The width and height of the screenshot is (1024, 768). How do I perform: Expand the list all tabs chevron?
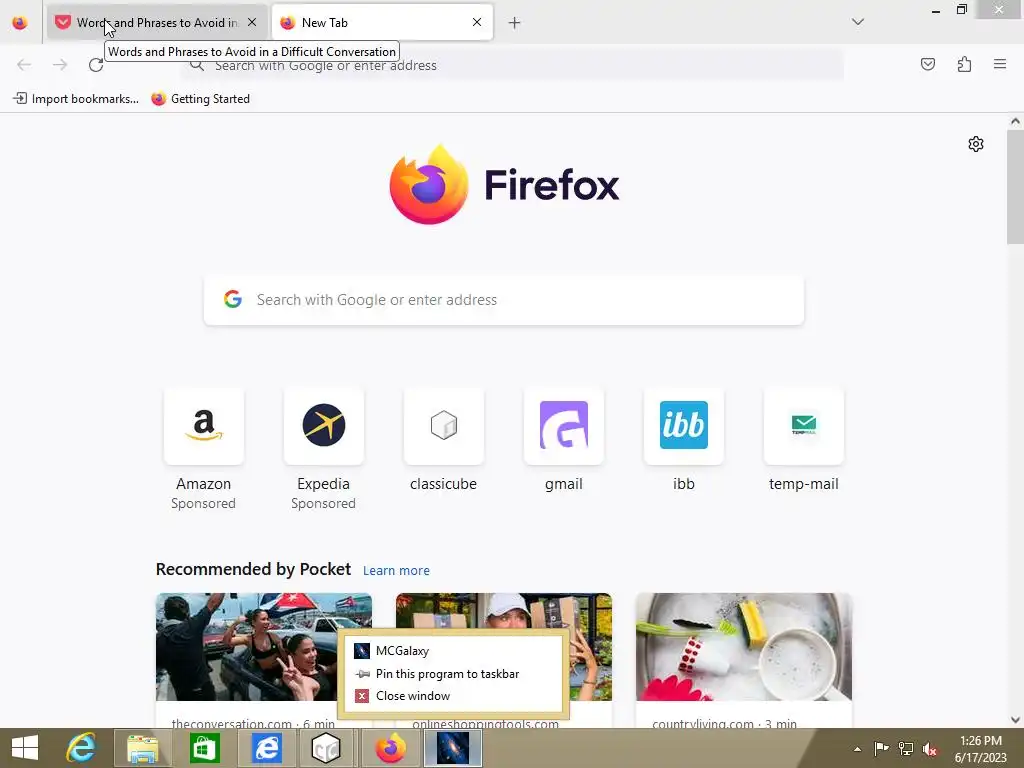tap(858, 22)
